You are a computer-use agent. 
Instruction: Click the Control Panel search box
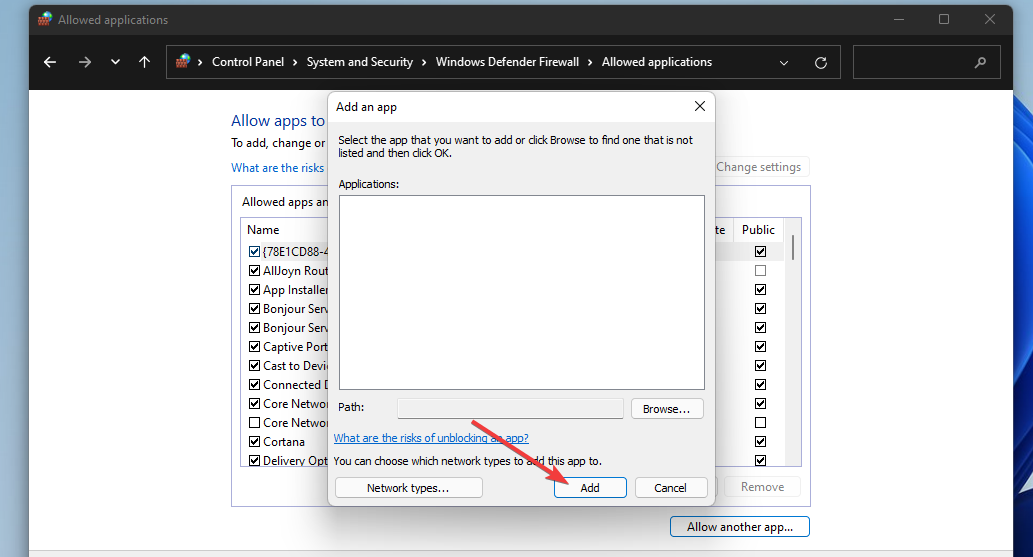[x=927, y=62]
